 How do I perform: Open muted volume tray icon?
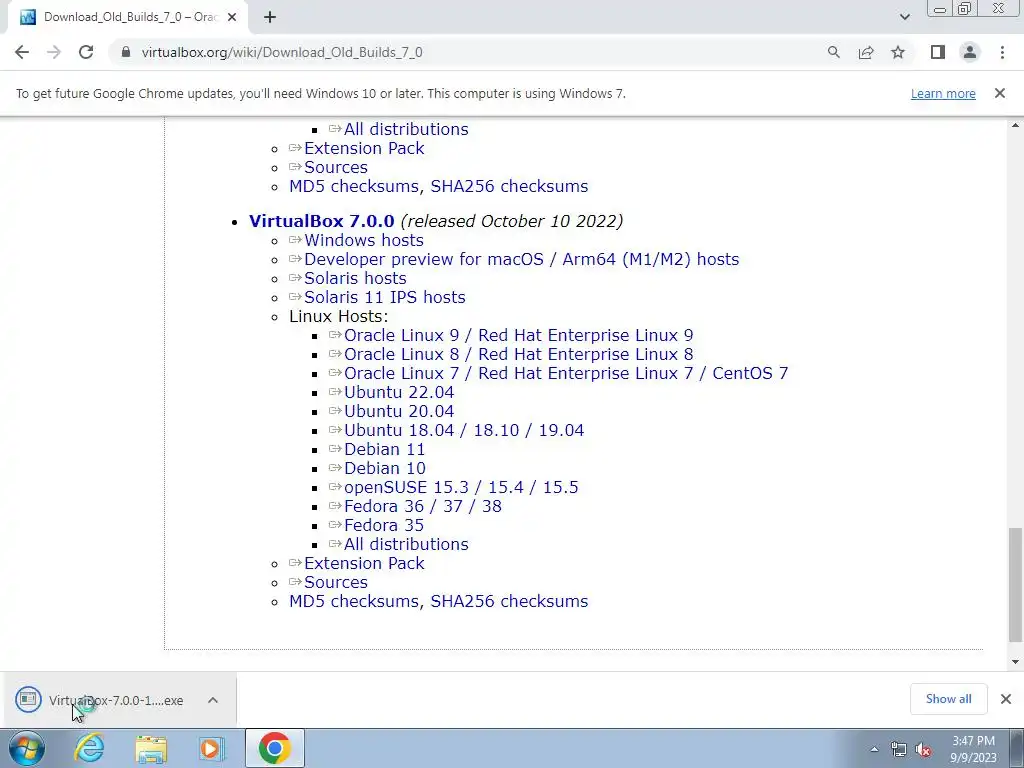(x=923, y=749)
